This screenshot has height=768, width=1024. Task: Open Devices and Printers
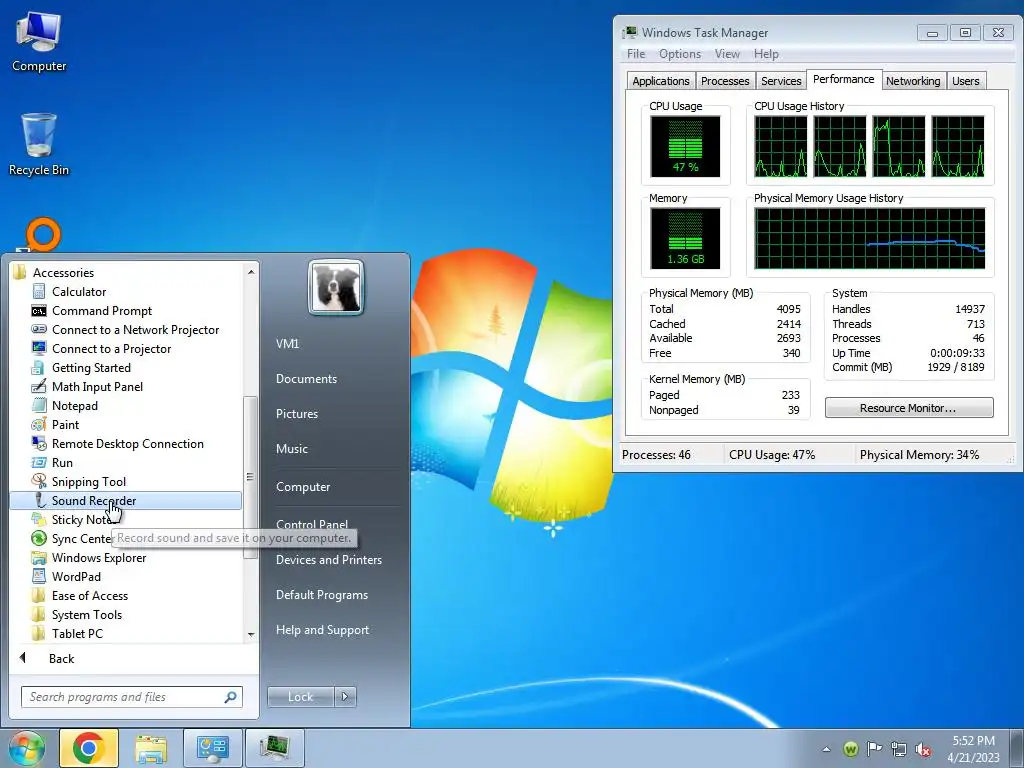tap(328, 560)
